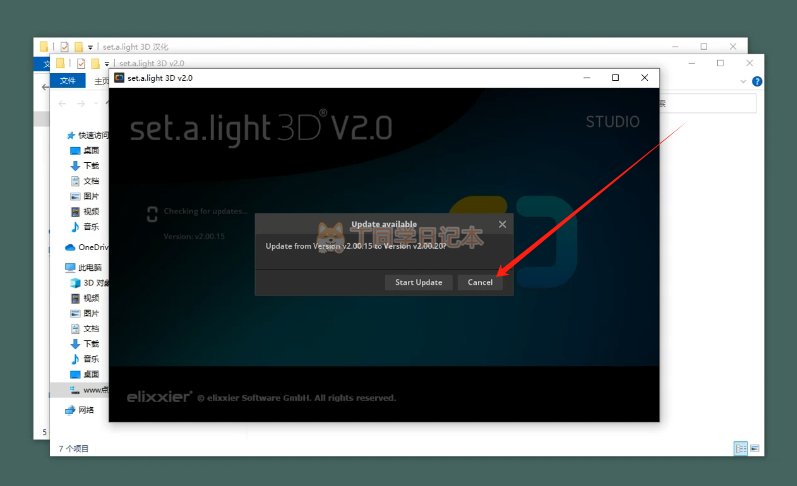Open 视频 under 此电脑
This screenshot has width=797, height=486.
coord(84,298)
